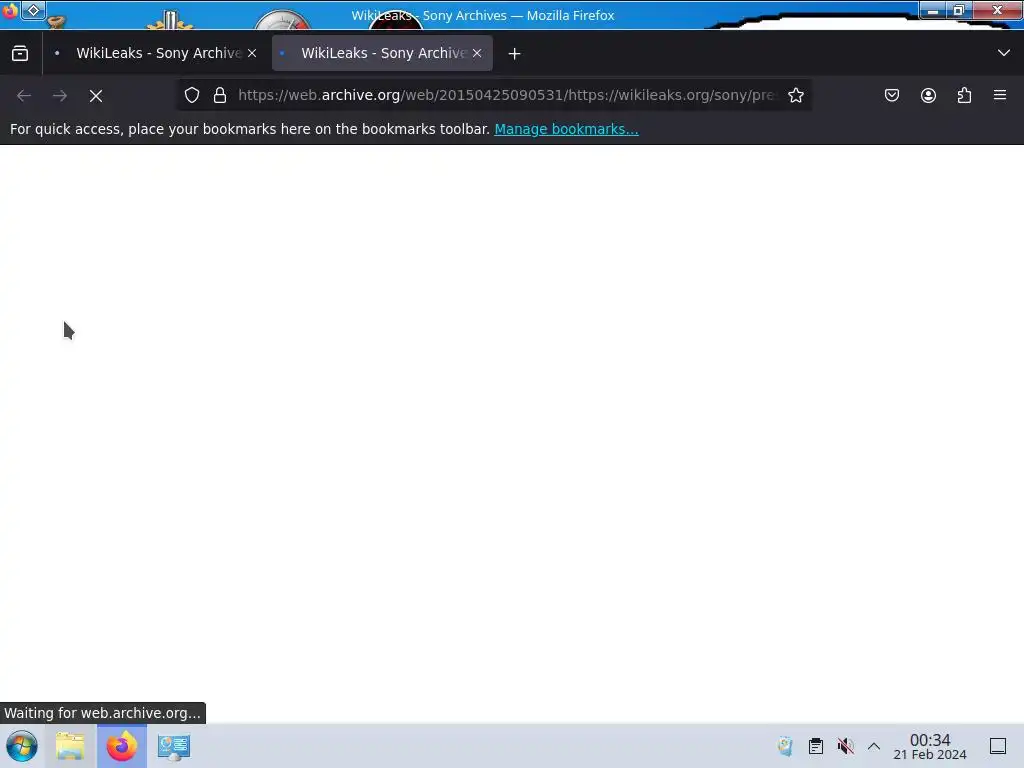Stop loading the page
This screenshot has height=768, width=1024.
coord(96,96)
